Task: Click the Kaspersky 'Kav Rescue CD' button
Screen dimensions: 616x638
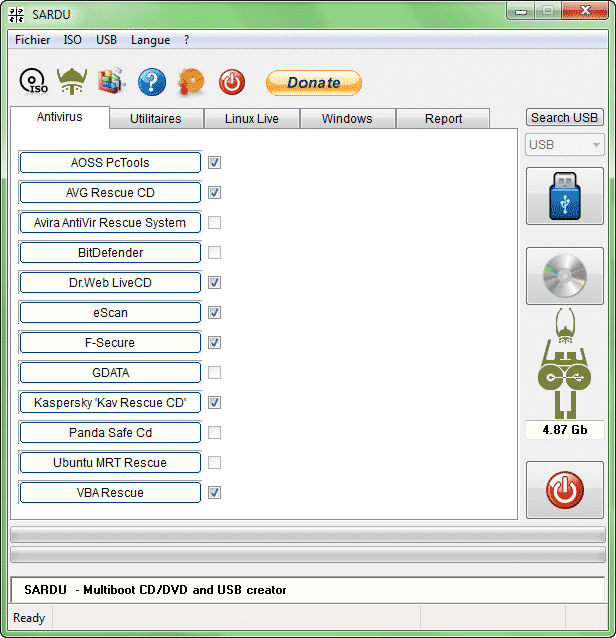Action: 110,402
